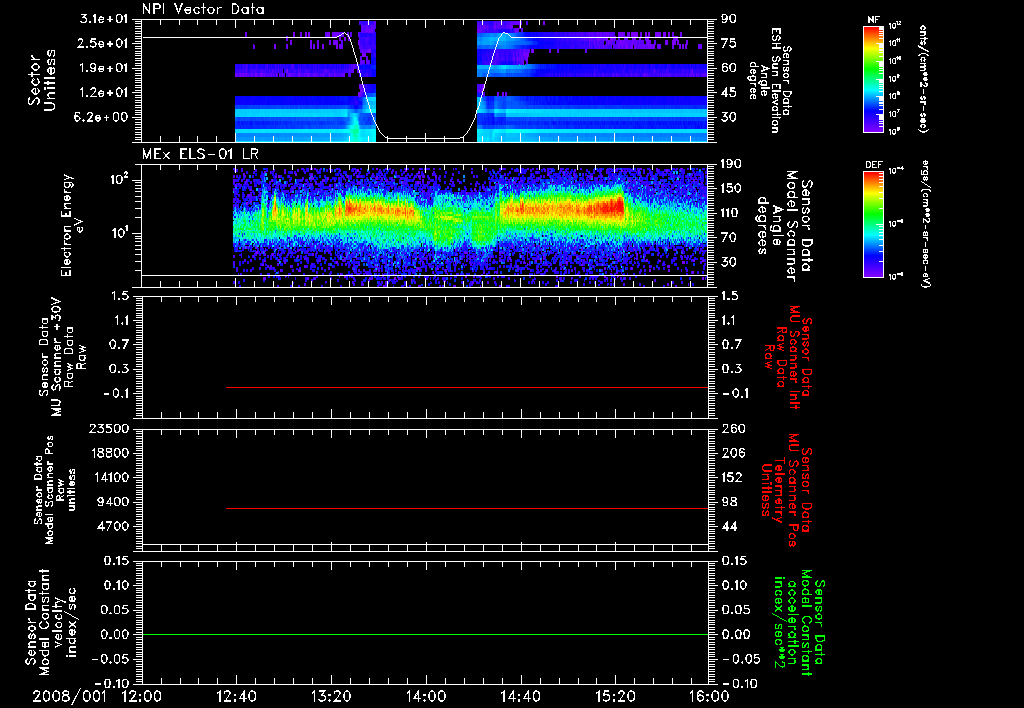Click the 98 telemetry tick value
Screen dimensions: 1024x708
[x=729, y=502]
